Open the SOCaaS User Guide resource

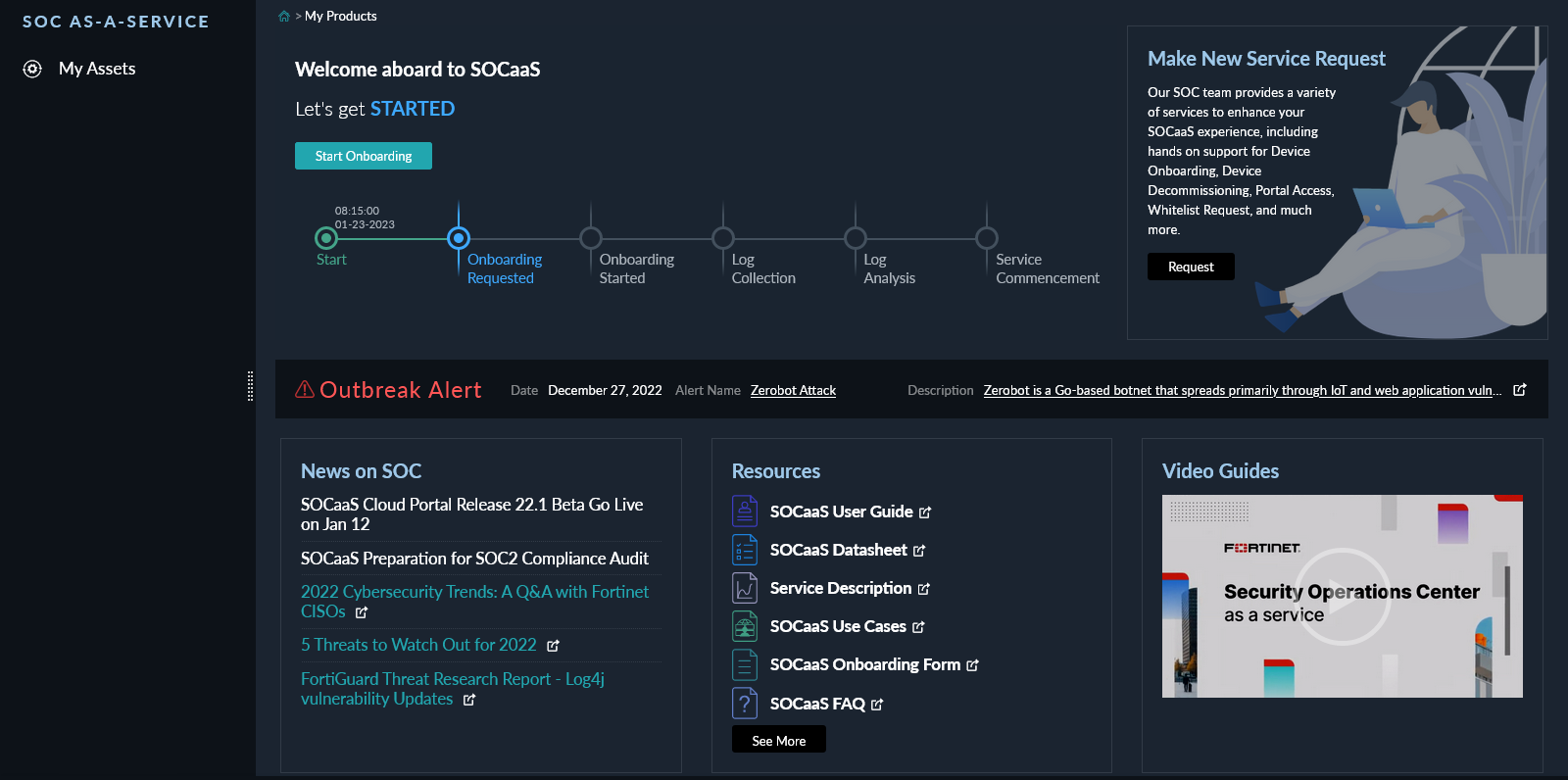pos(842,512)
